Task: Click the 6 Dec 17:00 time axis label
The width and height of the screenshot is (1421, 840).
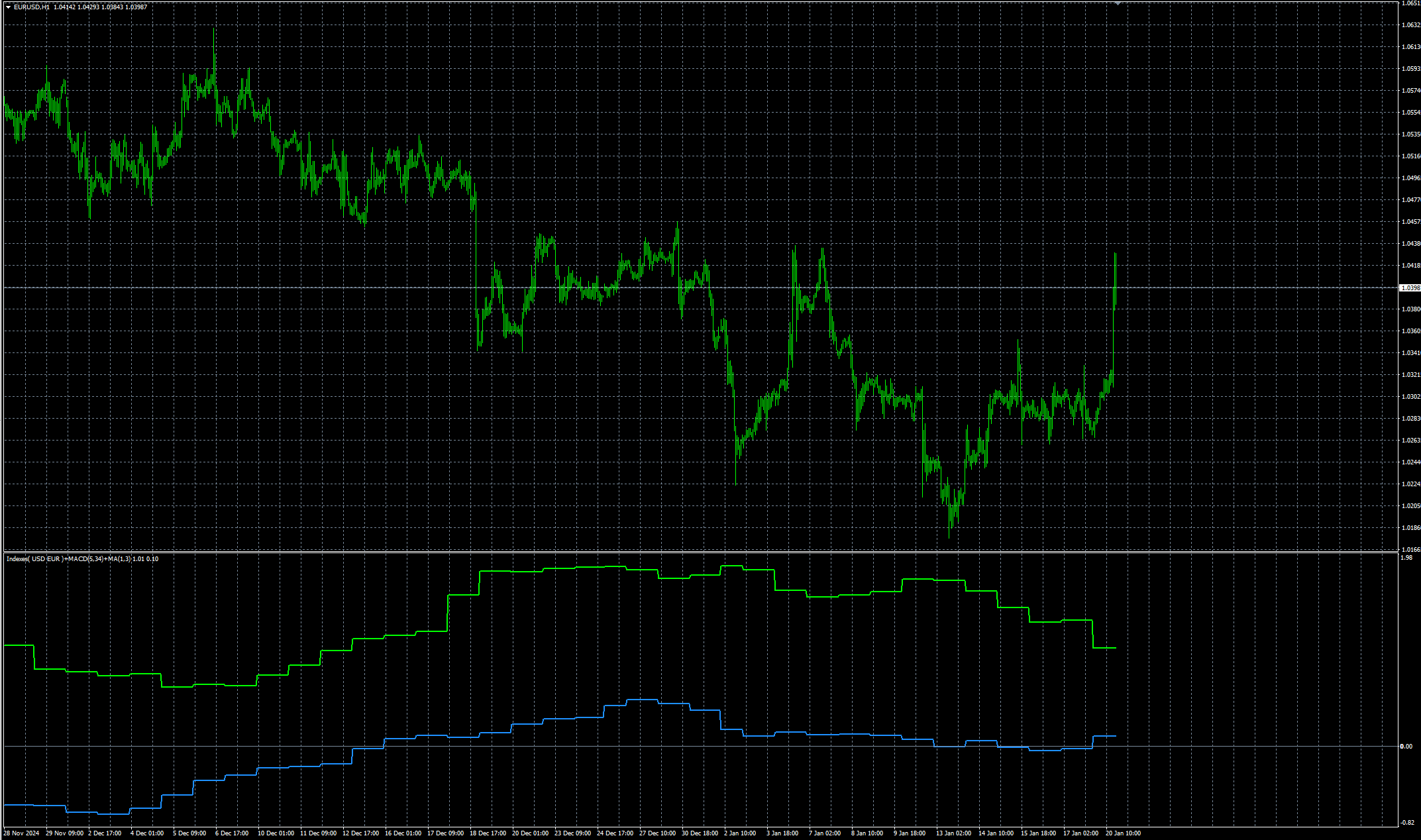Action: 232,833
